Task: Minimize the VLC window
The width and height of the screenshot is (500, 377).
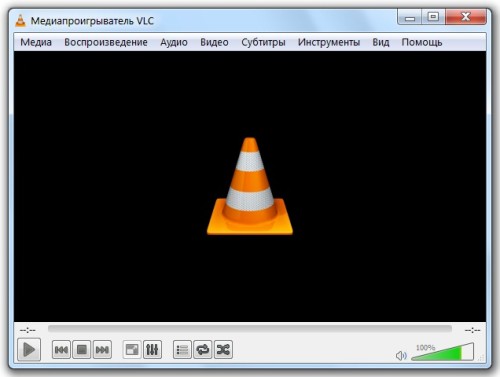Action: 410,17
